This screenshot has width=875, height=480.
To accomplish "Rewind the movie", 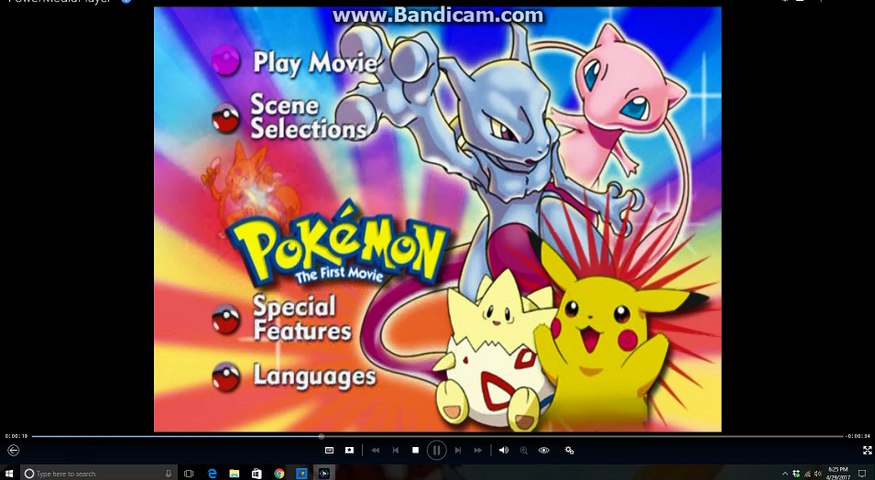I will coord(376,450).
